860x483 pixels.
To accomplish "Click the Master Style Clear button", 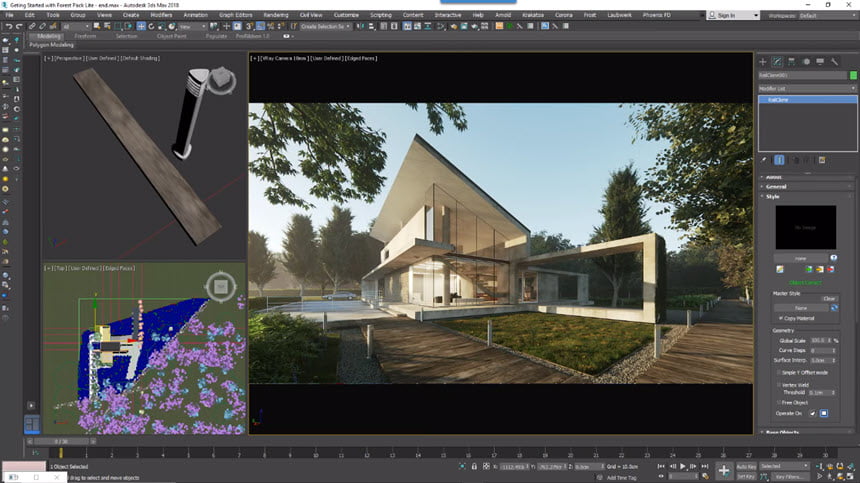I will click(829, 299).
